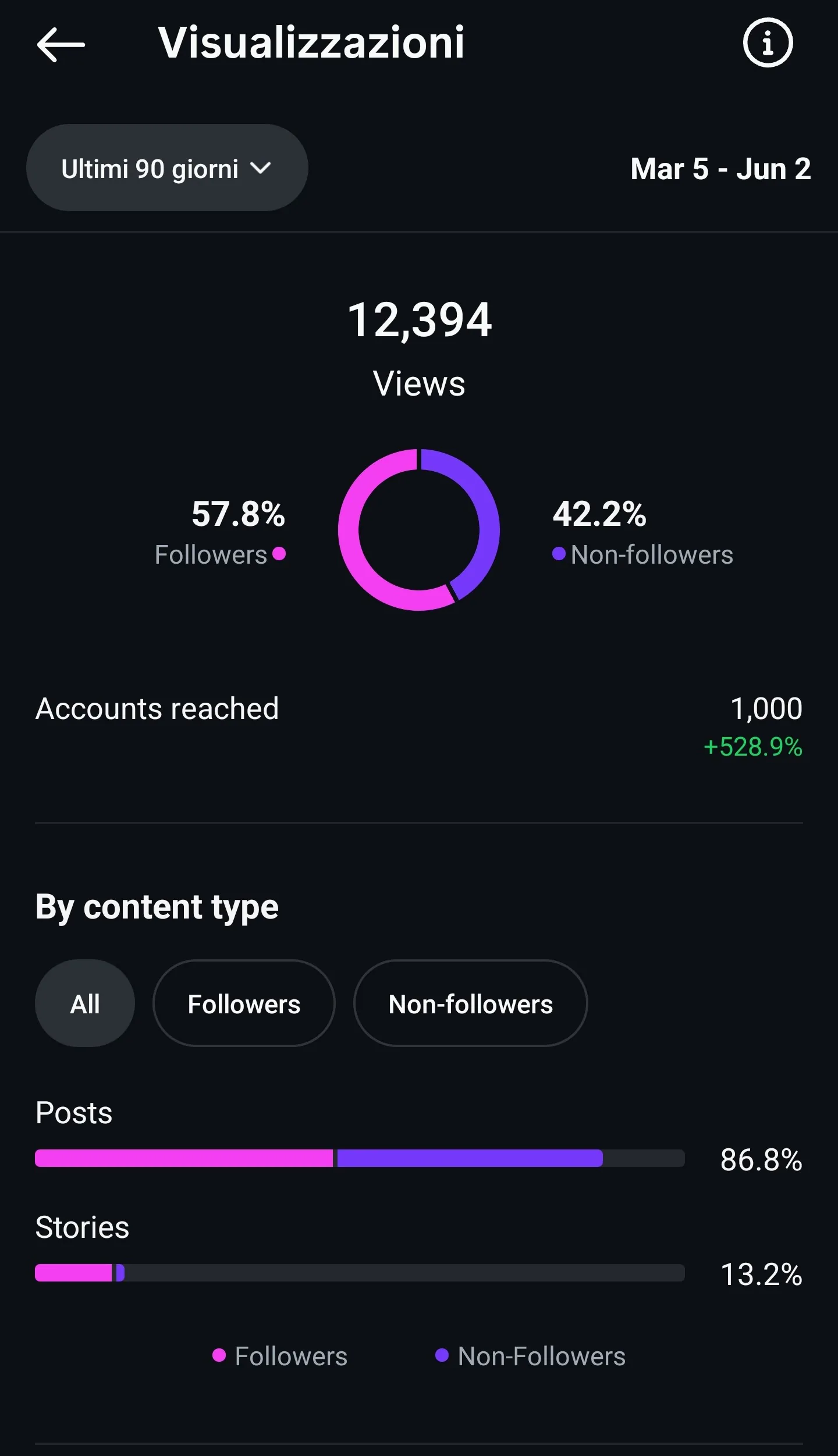Select the Non-followers filter chip
The width and height of the screenshot is (838, 1456).
click(470, 1003)
